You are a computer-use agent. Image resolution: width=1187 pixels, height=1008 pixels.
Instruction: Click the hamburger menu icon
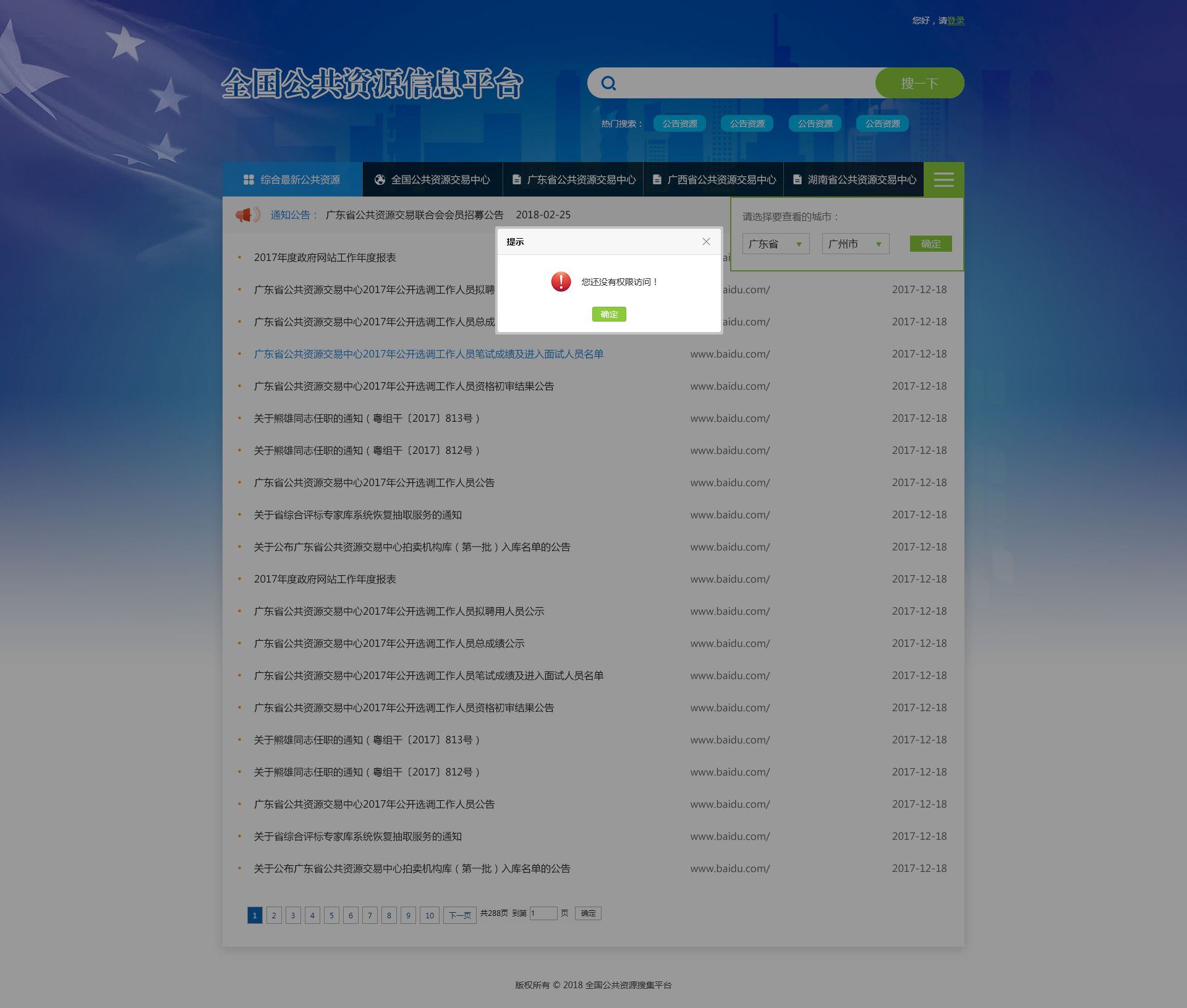943,180
